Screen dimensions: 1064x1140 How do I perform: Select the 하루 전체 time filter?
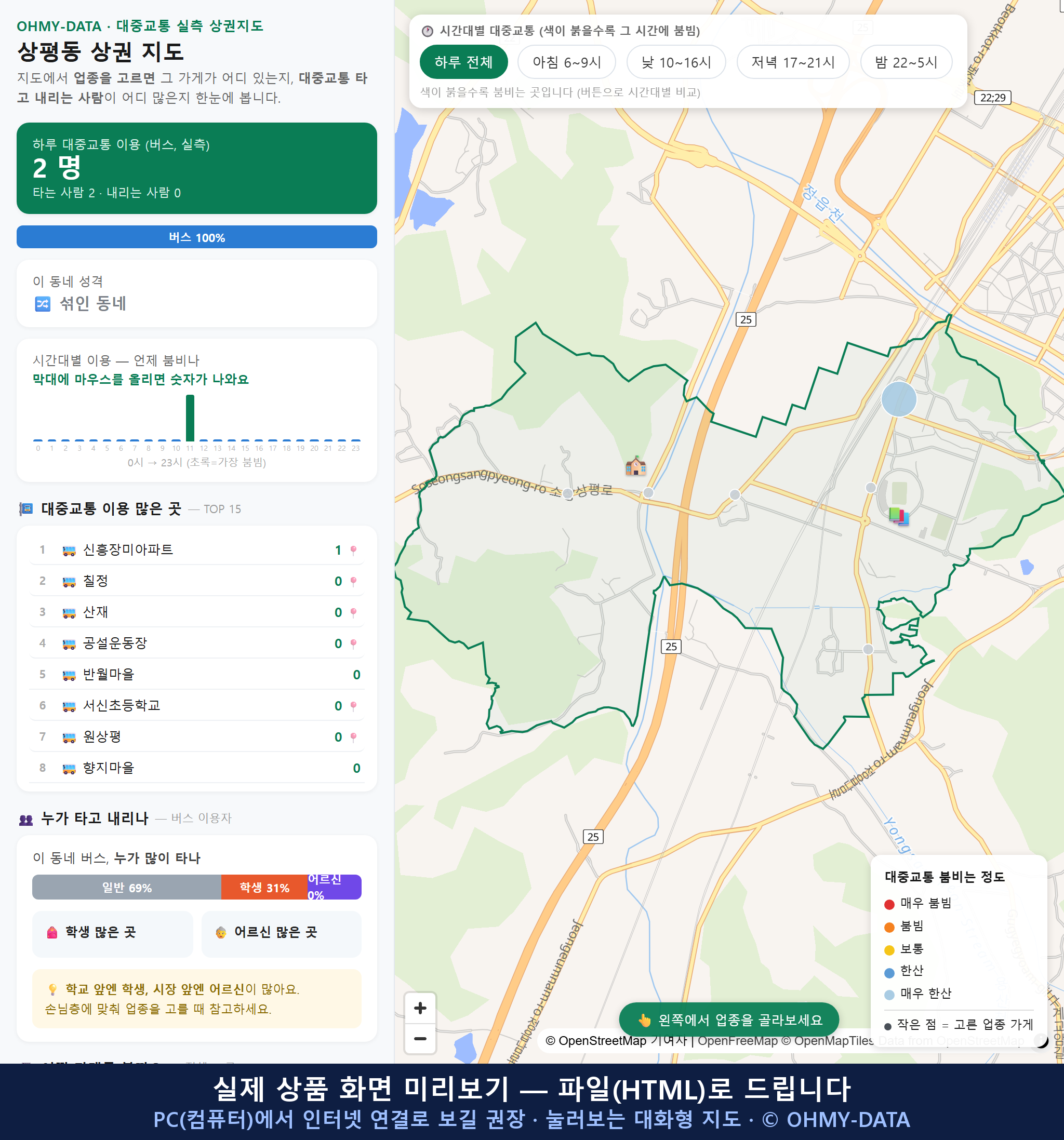point(463,62)
